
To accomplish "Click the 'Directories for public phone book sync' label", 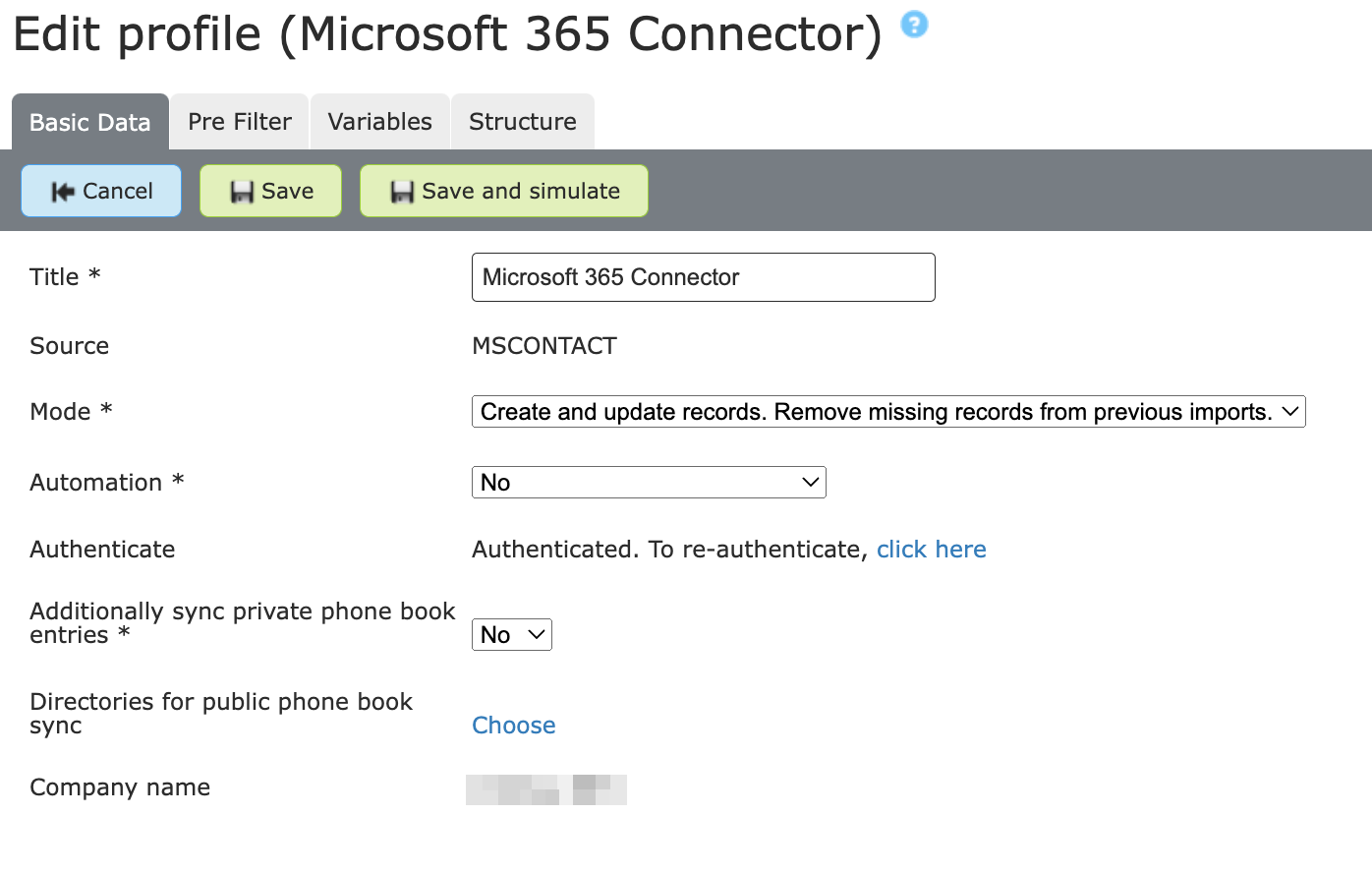I will coord(221,714).
